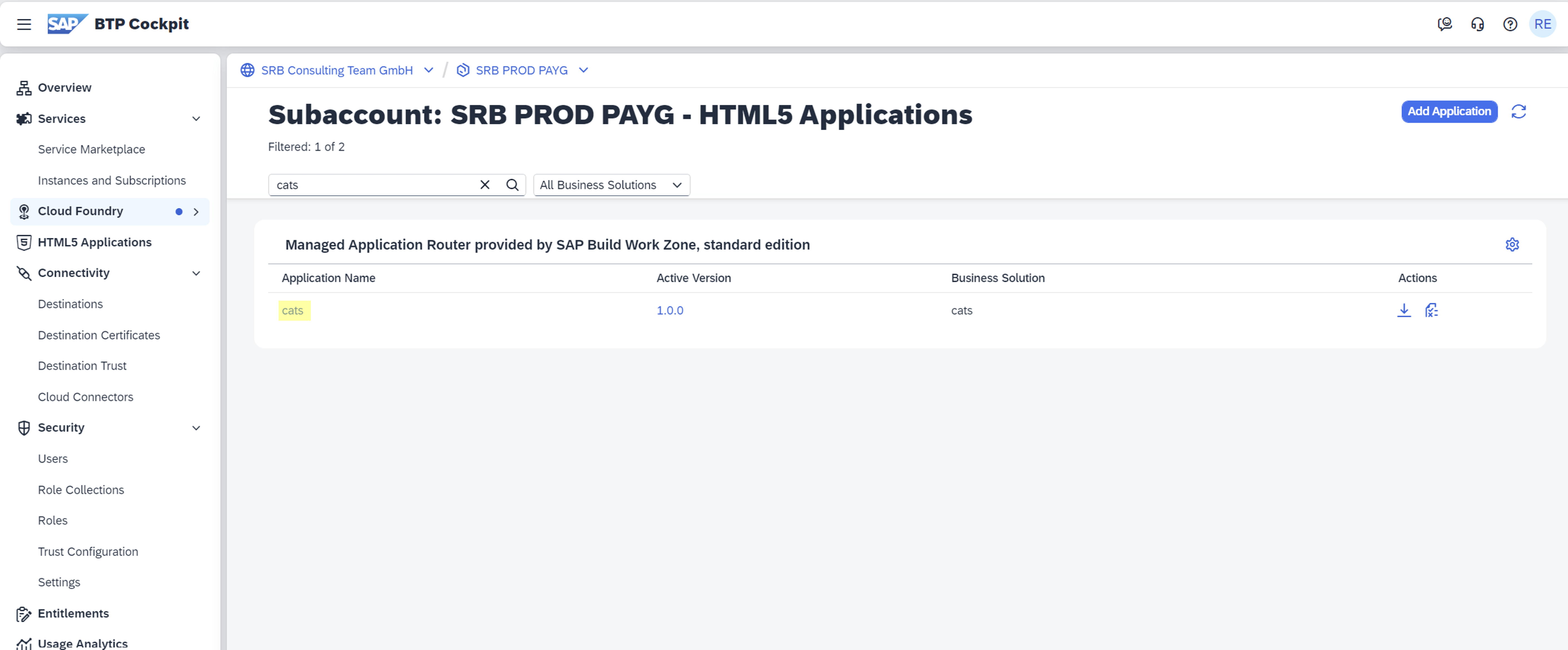
Task: Click the refresh applications icon
Action: pos(1518,111)
